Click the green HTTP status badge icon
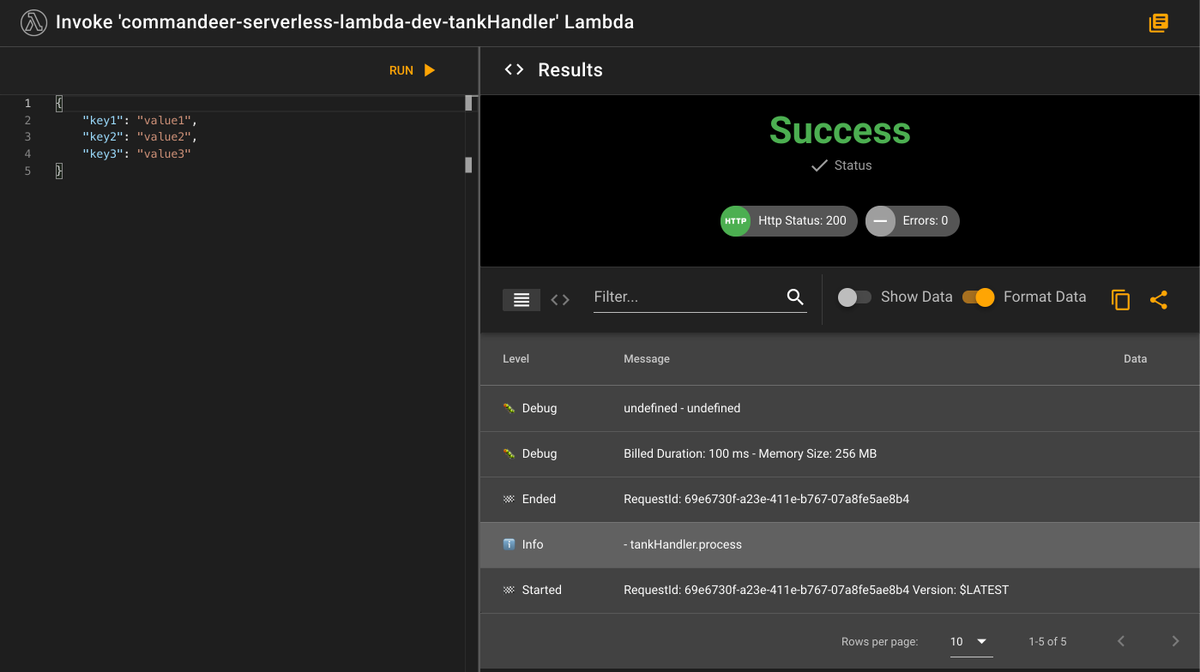Viewport: 1200px width, 672px height. tap(735, 221)
